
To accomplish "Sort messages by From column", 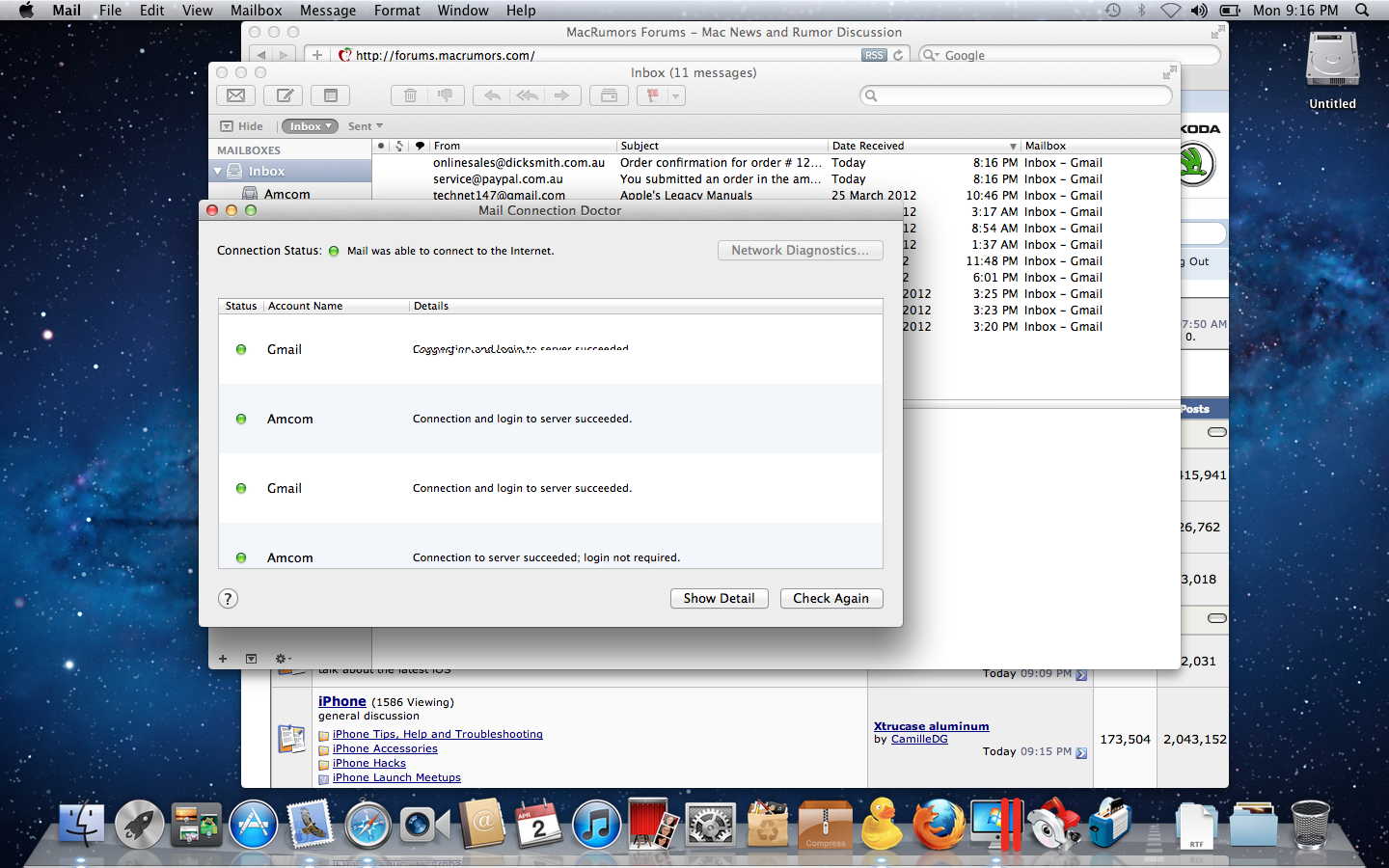I will pyautogui.click(x=524, y=146).
